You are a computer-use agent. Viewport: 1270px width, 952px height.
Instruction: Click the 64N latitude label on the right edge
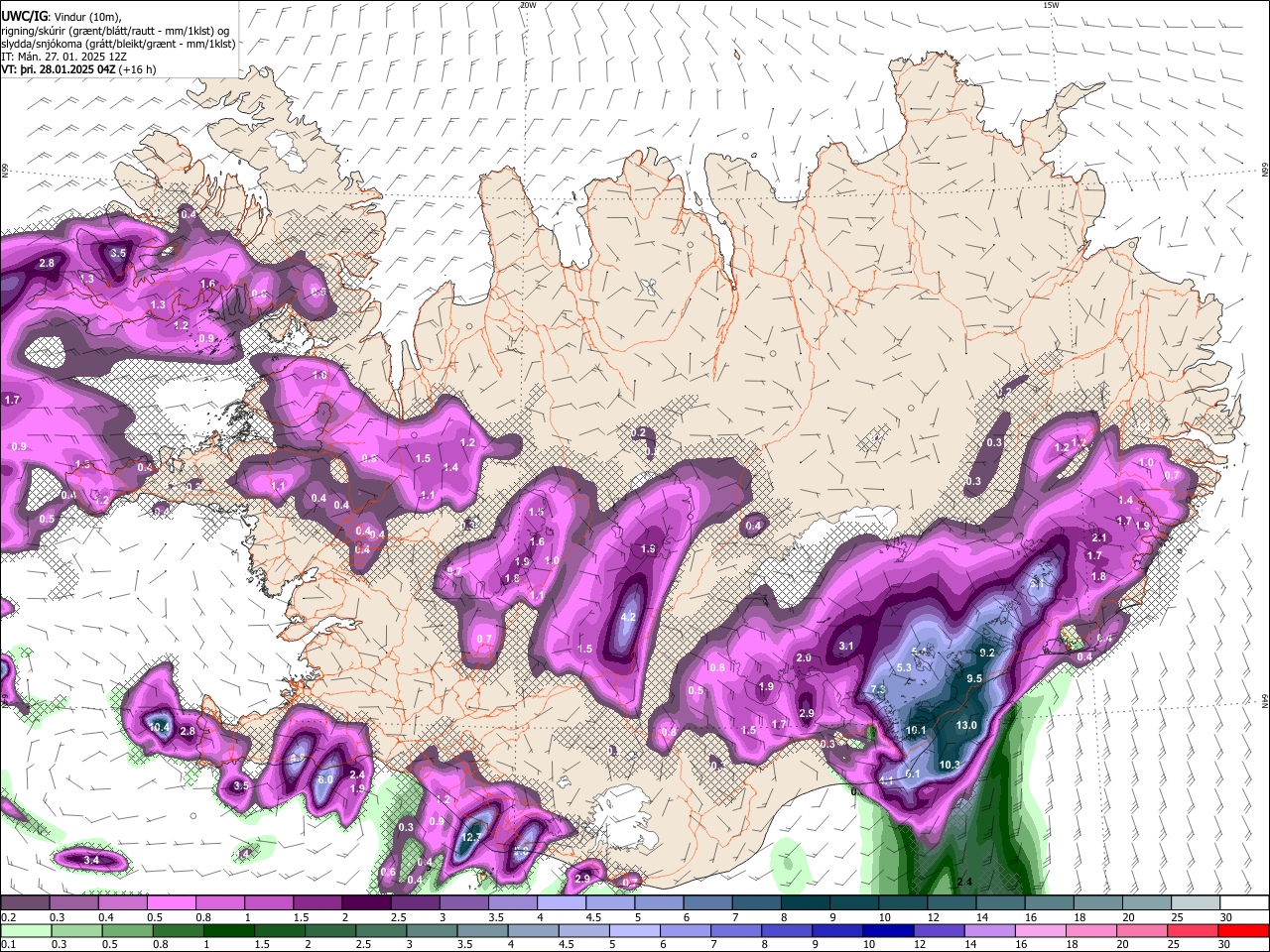coord(1265,700)
